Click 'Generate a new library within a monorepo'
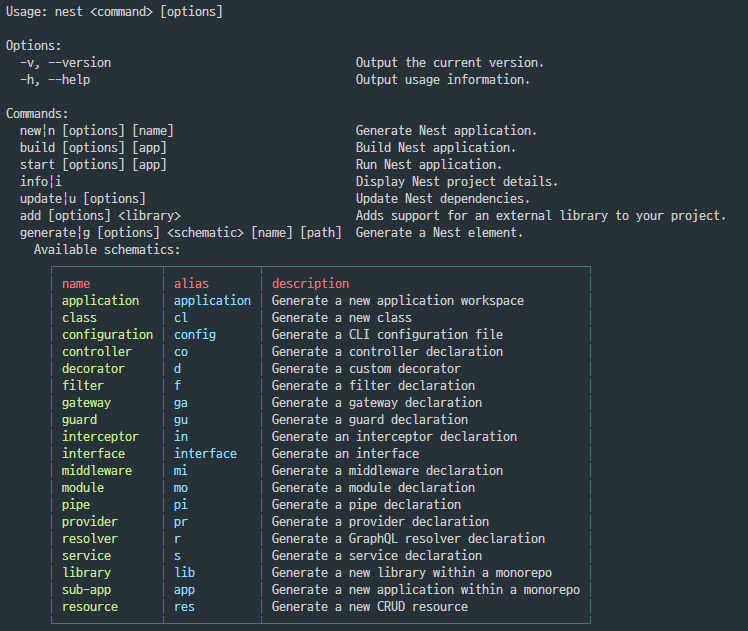The height and width of the screenshot is (631, 748). pos(412,573)
